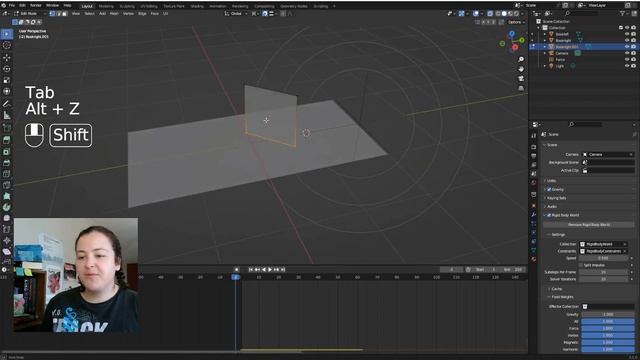Select the Spin tool
640x360 pixels.
click(x=7, y=207)
